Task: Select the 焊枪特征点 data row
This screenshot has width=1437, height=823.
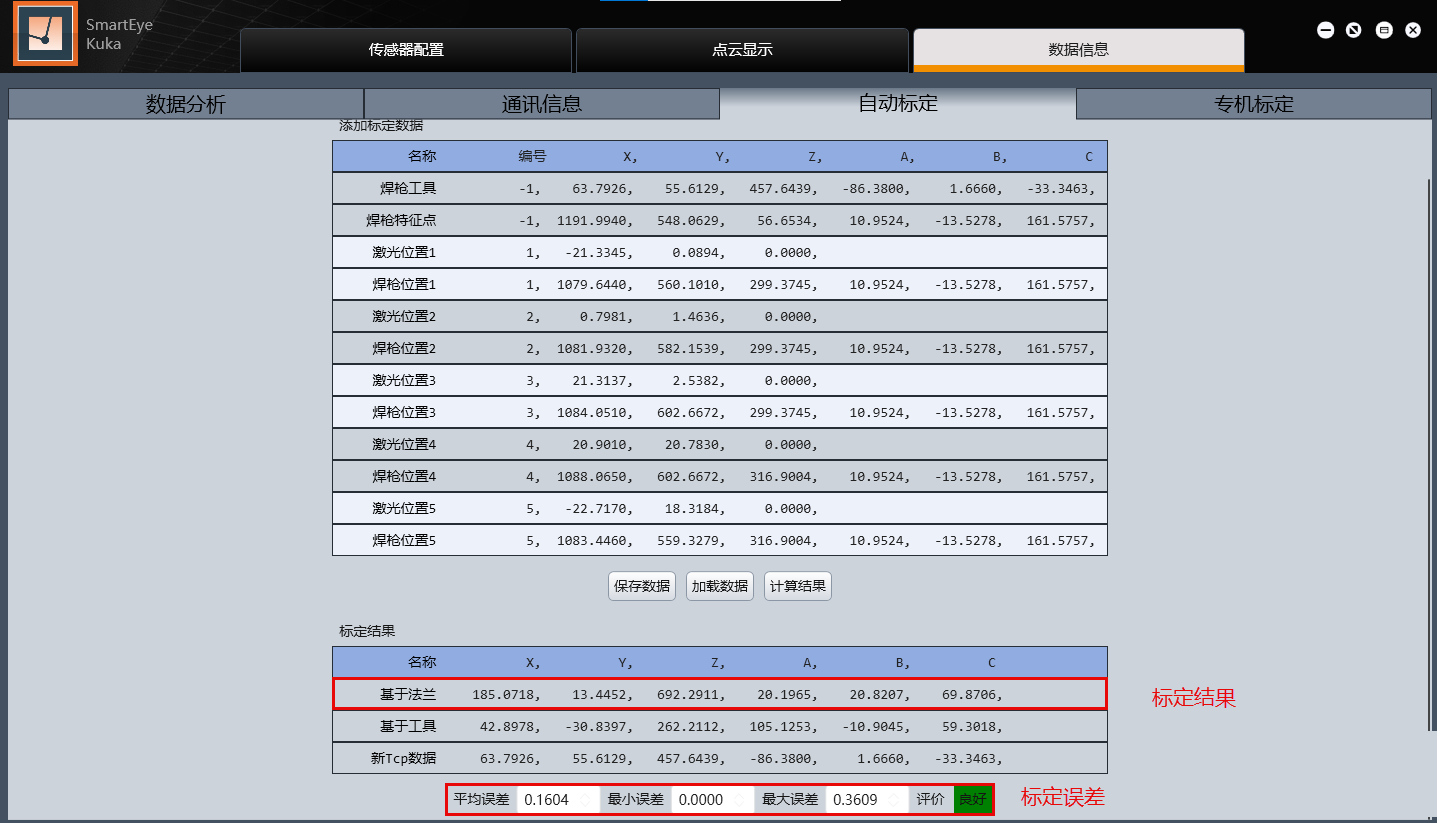Action: tap(719, 220)
